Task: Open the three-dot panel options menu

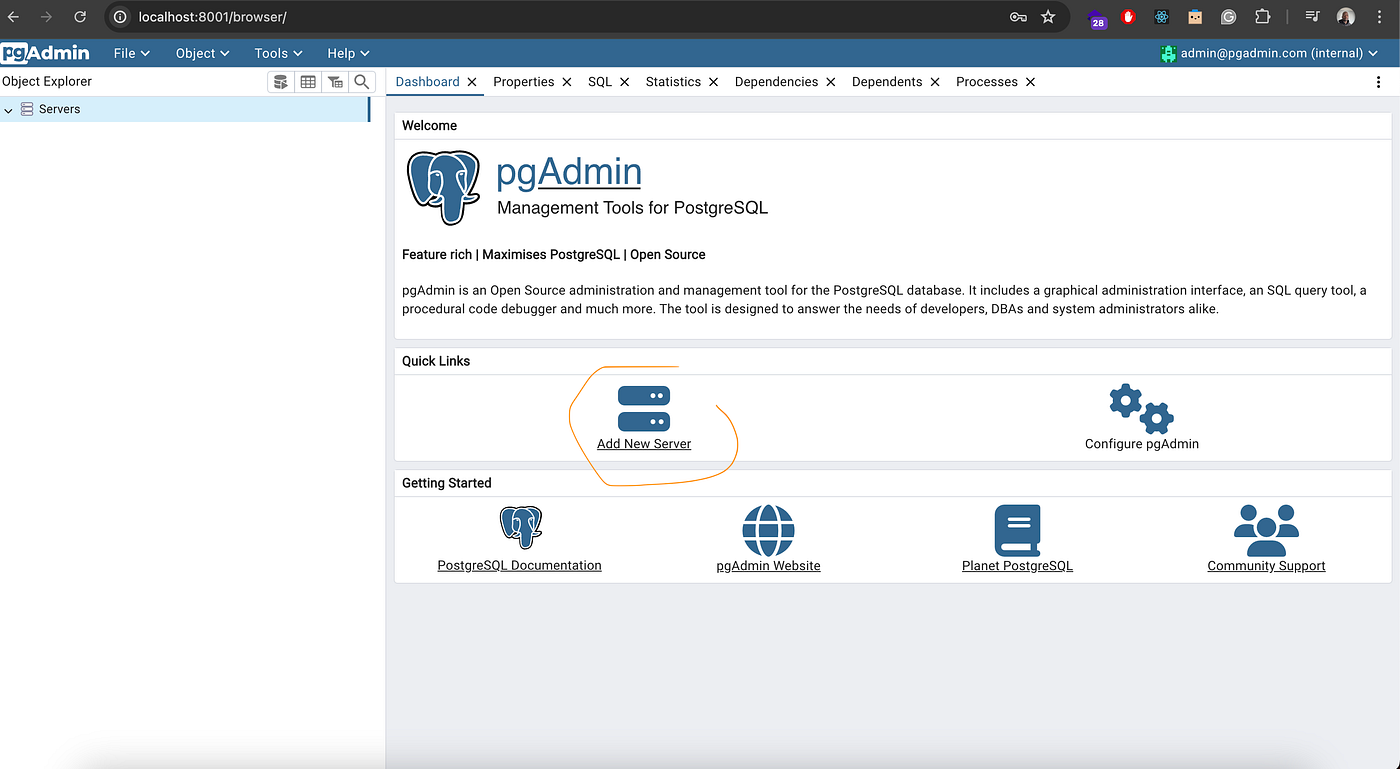Action: [1380, 82]
